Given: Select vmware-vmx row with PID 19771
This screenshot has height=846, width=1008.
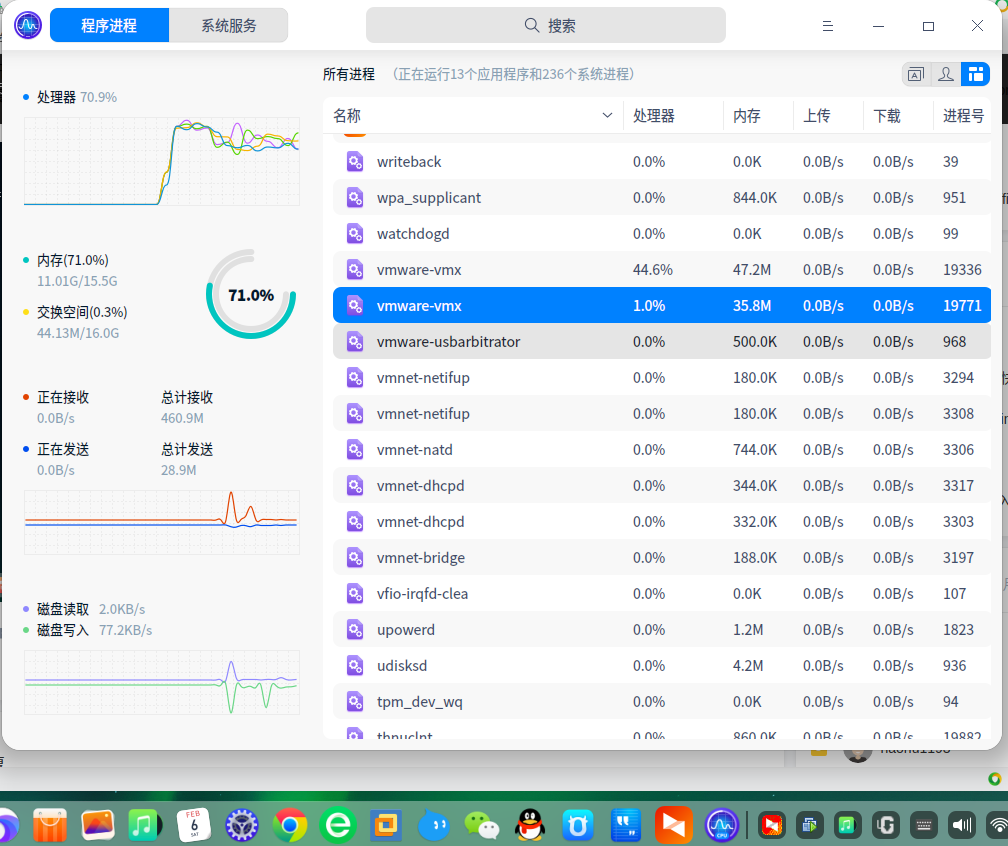Looking at the screenshot, I should (x=662, y=305).
